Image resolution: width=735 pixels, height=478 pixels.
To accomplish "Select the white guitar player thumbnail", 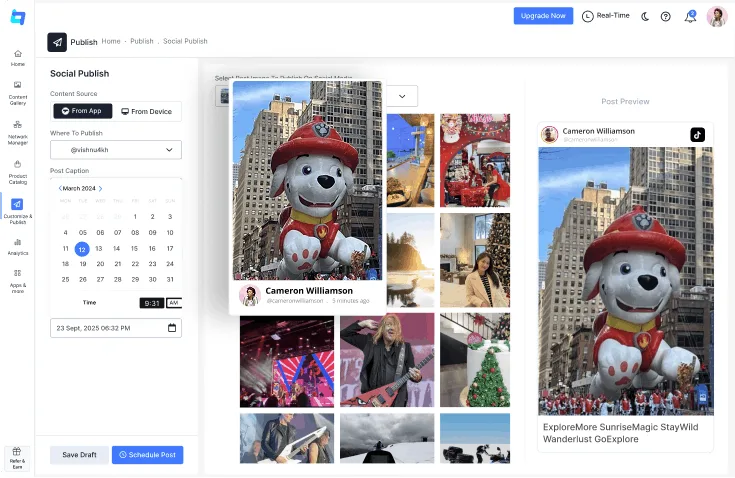I will pyautogui.click(x=287, y=438).
